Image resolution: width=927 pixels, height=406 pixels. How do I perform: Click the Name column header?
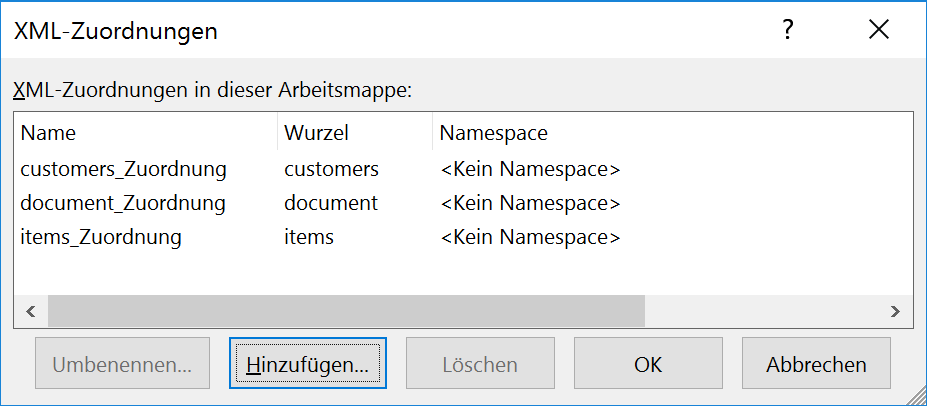point(48,133)
